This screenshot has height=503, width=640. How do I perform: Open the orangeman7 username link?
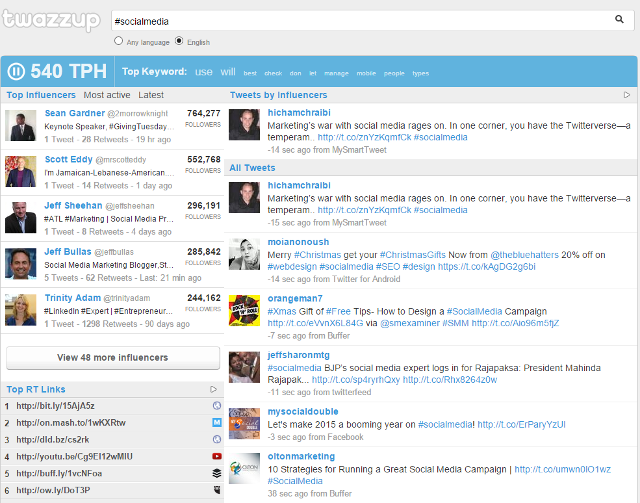click(x=295, y=298)
